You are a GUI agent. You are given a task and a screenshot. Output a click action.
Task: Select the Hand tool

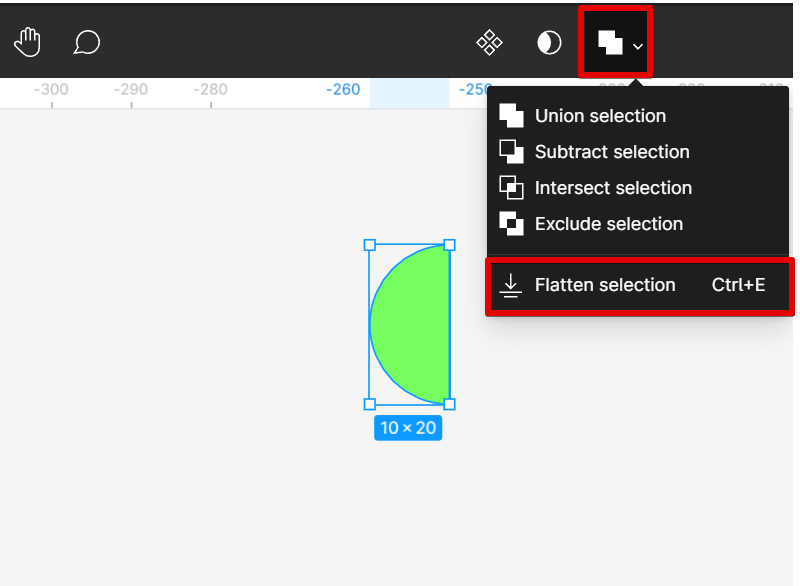click(27, 42)
